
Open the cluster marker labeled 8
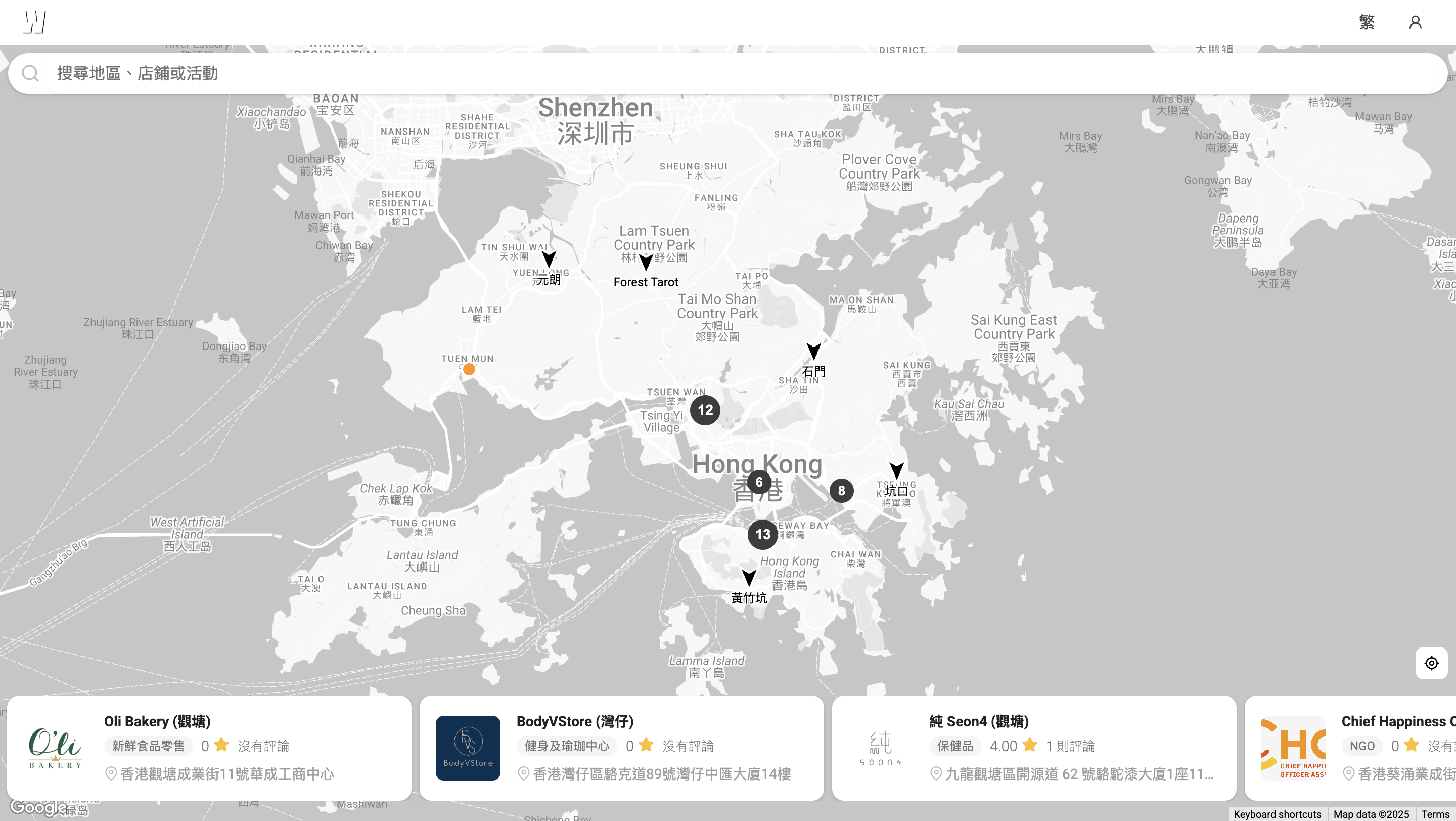[841, 490]
